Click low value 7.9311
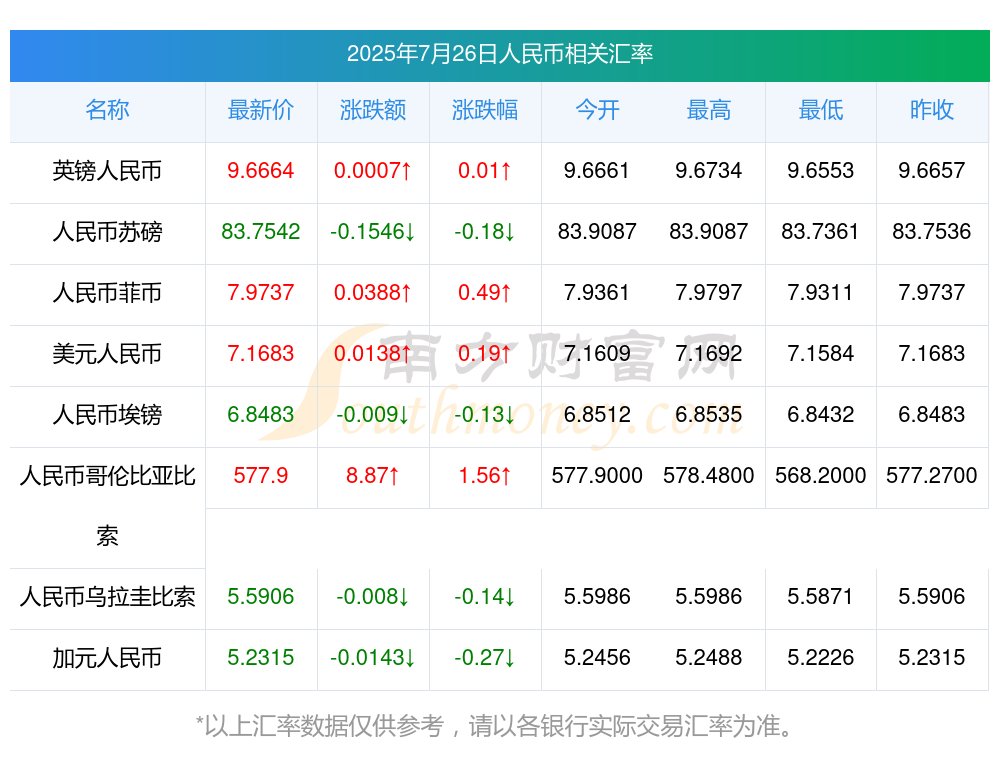Screen dimensions: 1000x757 820,292
